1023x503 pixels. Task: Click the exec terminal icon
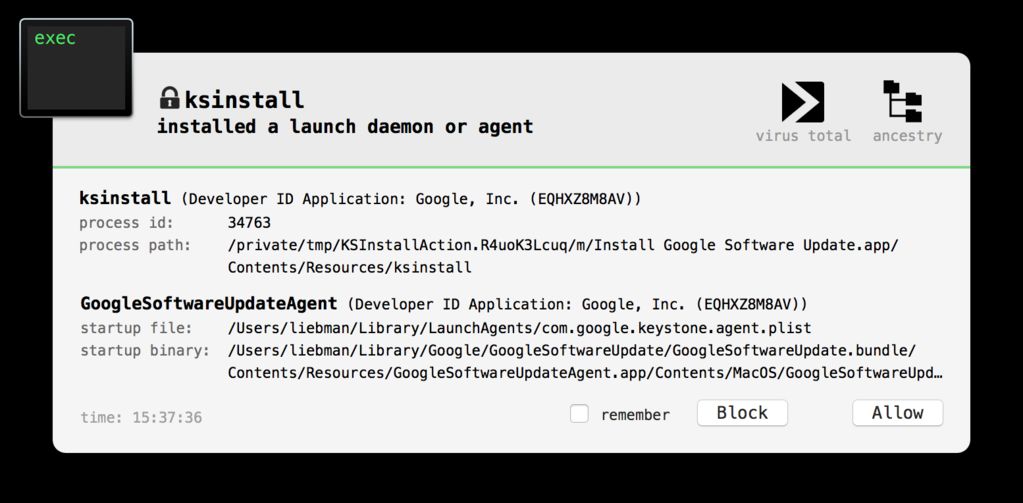76,68
